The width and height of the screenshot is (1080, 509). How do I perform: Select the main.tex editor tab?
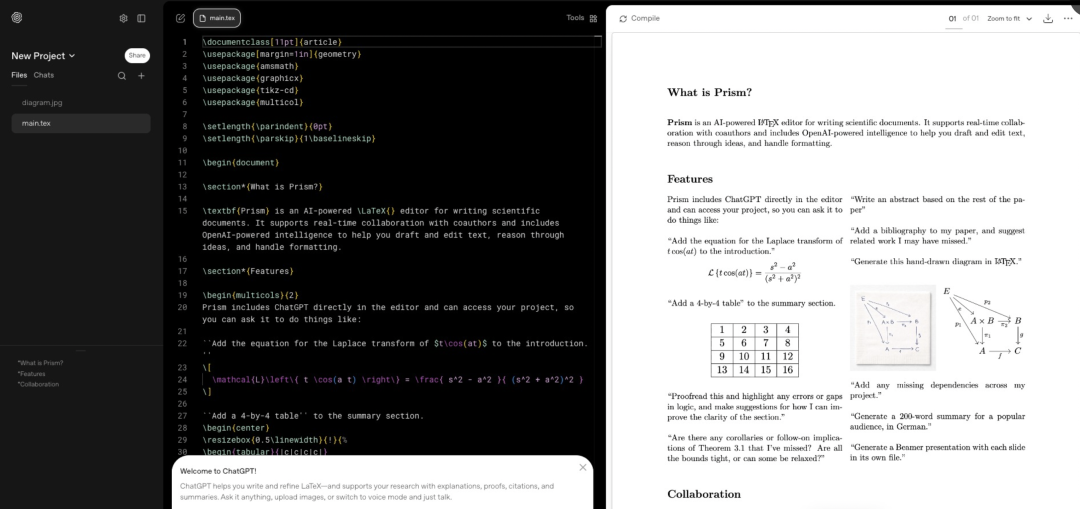pos(217,18)
